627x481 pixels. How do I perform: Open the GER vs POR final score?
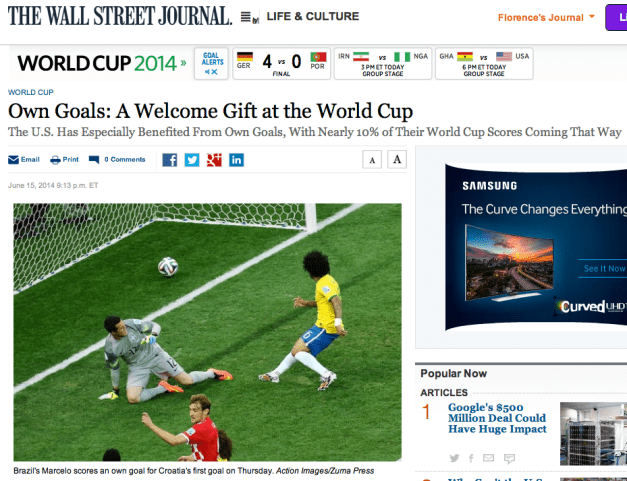(280, 64)
